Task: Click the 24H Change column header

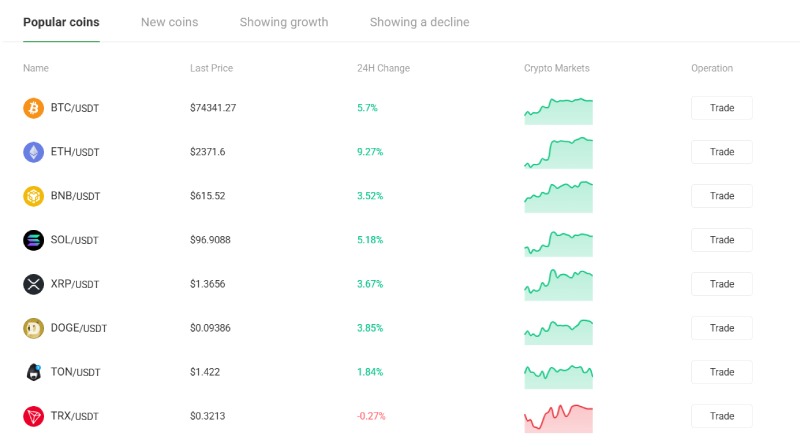Action: pyautogui.click(x=383, y=68)
